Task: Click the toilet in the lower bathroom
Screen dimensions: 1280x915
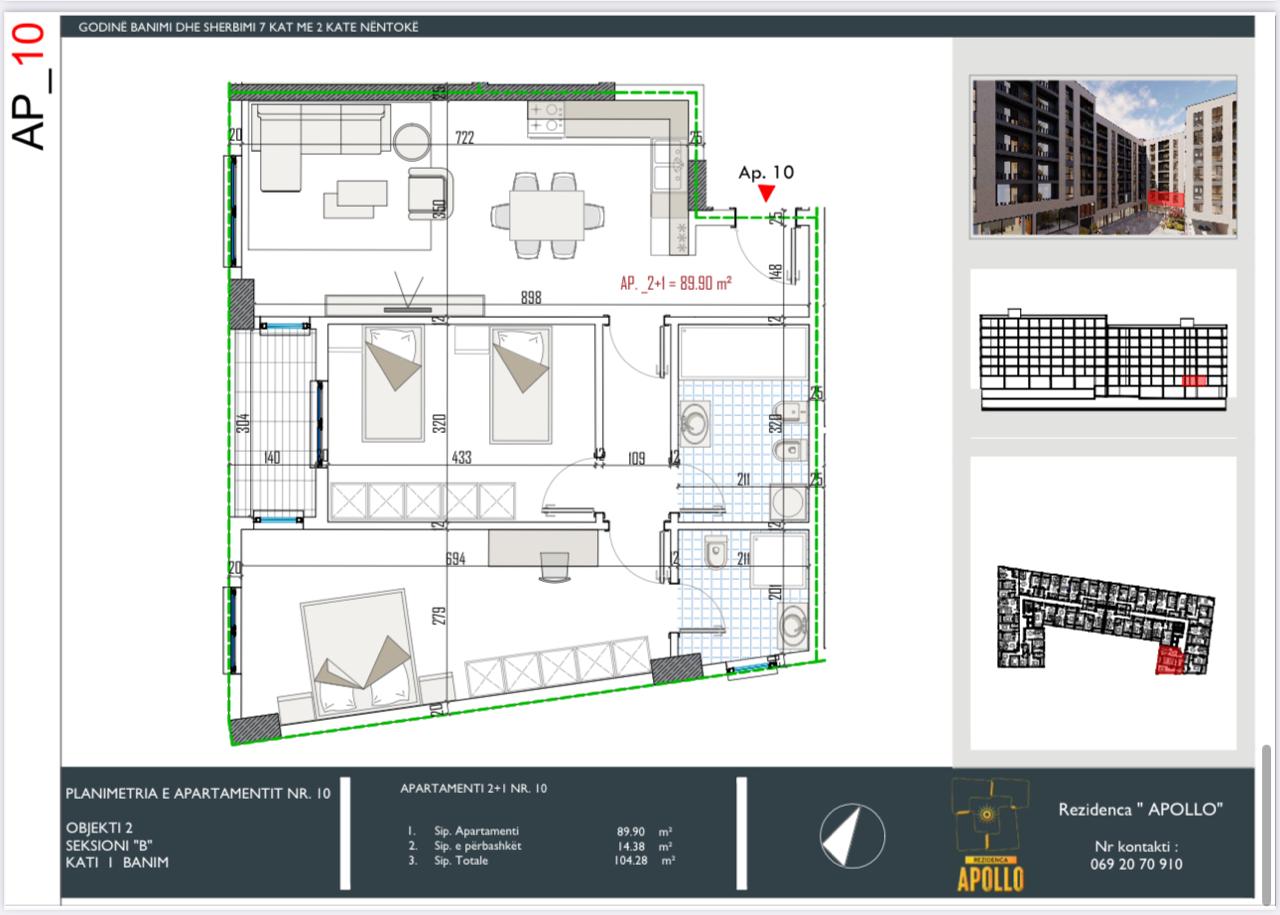Action: [715, 551]
